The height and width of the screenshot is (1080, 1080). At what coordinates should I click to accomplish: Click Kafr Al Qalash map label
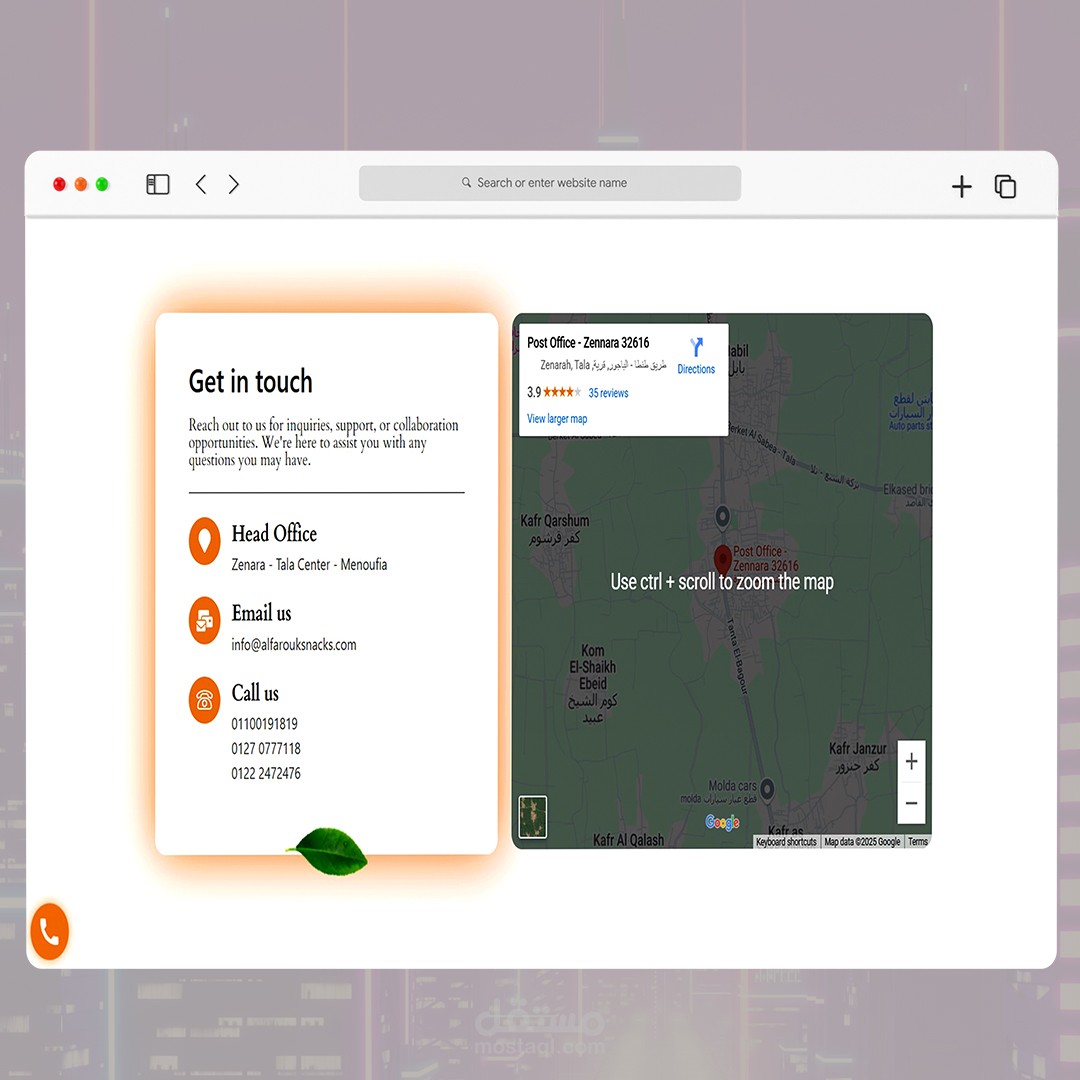(628, 840)
